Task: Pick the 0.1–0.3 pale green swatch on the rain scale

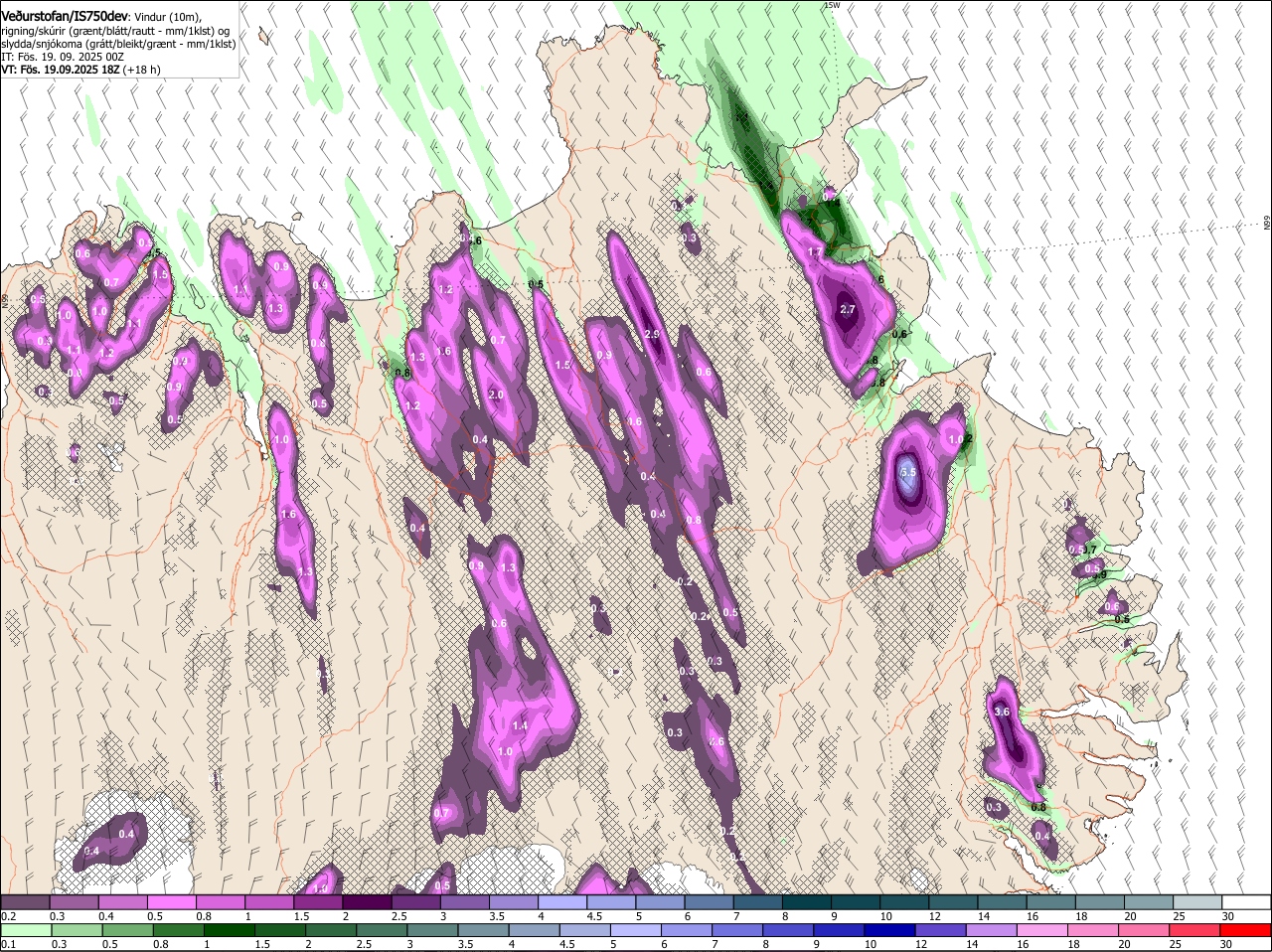Action: point(26,931)
